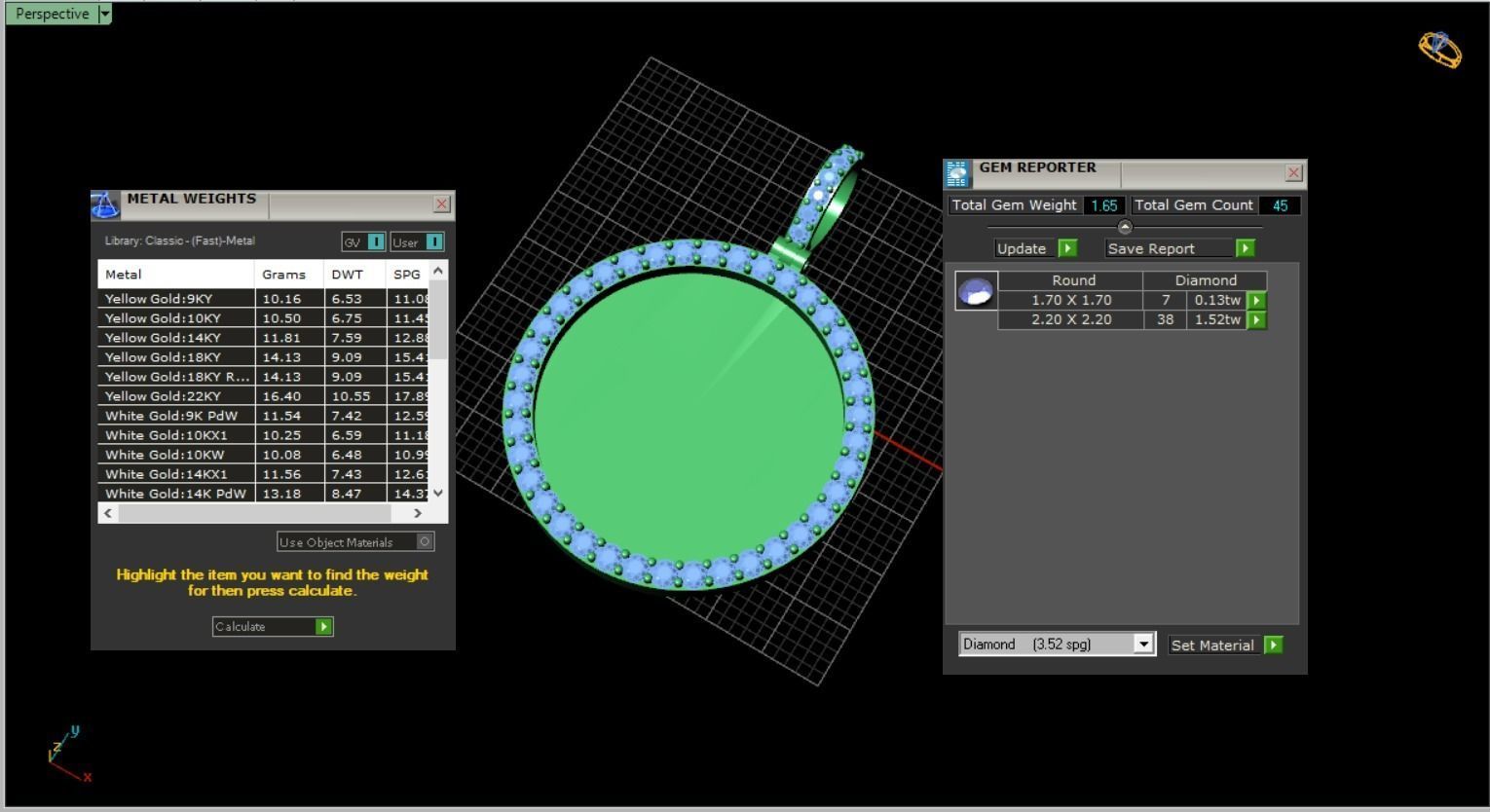Image resolution: width=1490 pixels, height=812 pixels.
Task: Click the 2.20 X 2.20 gem size cell
Action: pos(1071,319)
